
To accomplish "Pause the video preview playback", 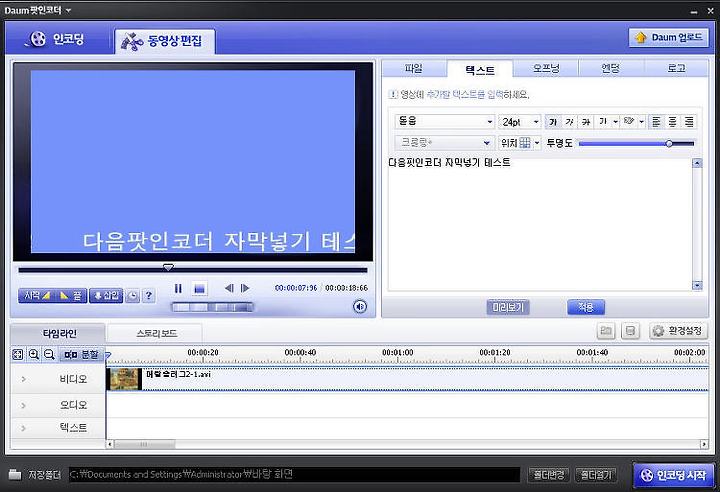I will tap(178, 288).
